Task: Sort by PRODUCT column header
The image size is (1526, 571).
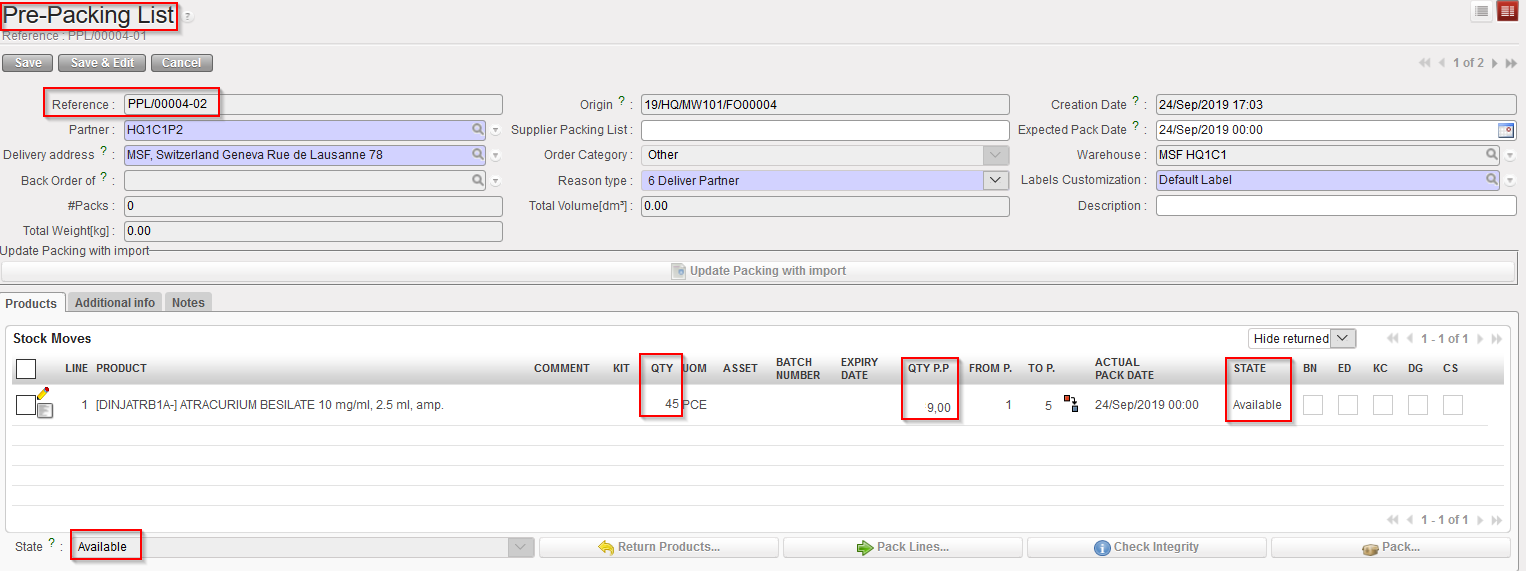Action: coord(121,368)
